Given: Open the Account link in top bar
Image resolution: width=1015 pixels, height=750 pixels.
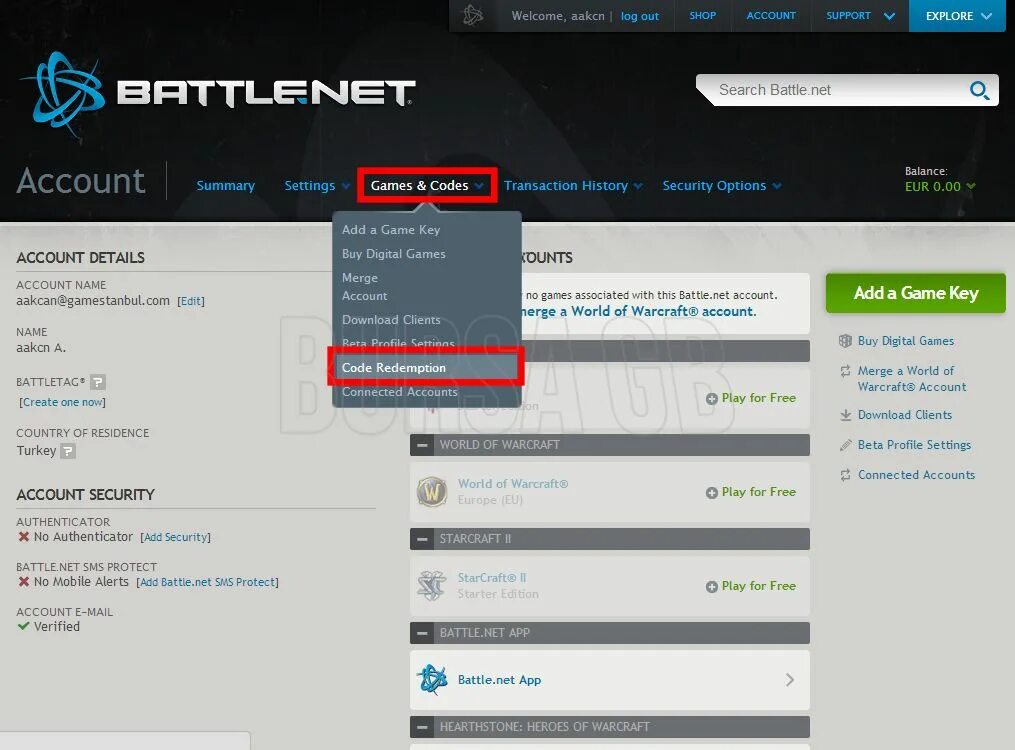Looking at the screenshot, I should coord(771,16).
